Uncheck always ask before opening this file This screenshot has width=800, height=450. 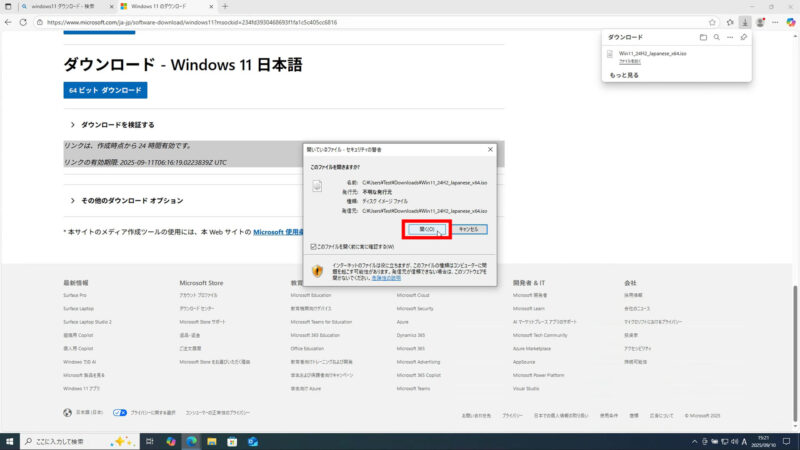[314, 246]
